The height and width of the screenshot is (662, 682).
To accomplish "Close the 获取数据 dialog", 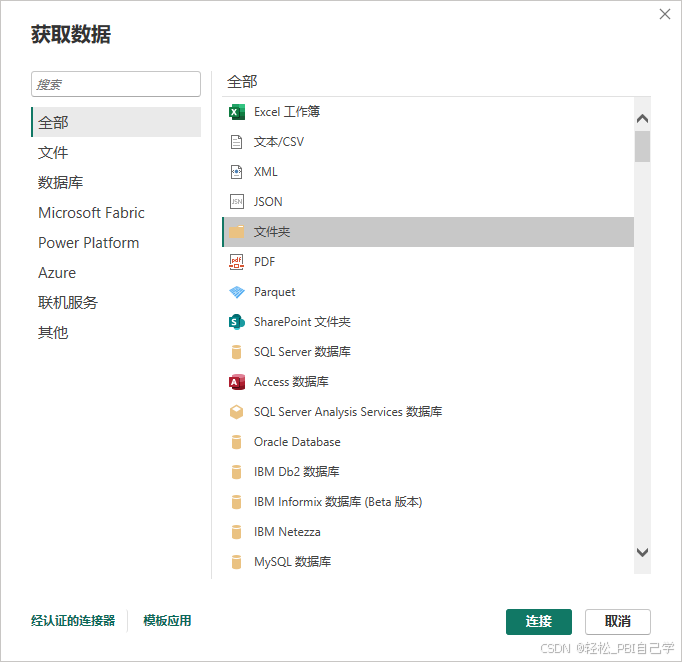I will pos(665,14).
